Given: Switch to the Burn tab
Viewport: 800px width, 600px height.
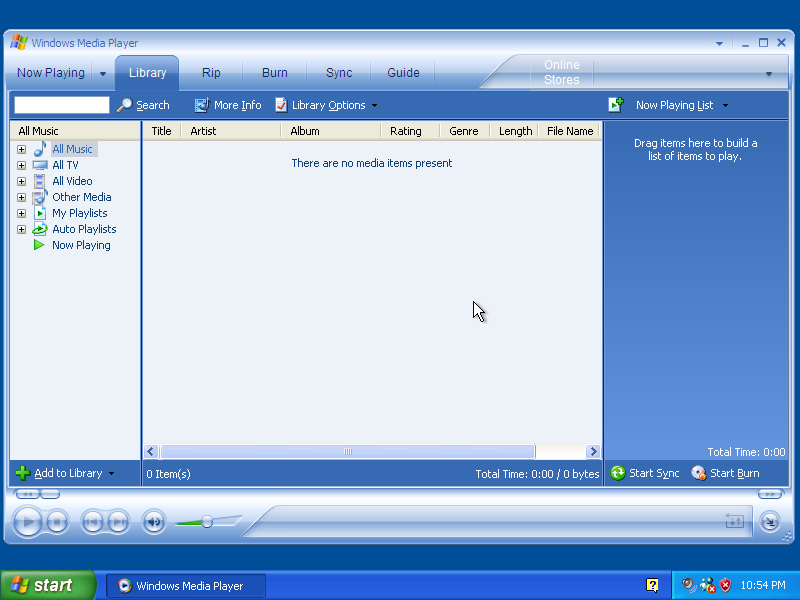Looking at the screenshot, I should tap(274, 73).
